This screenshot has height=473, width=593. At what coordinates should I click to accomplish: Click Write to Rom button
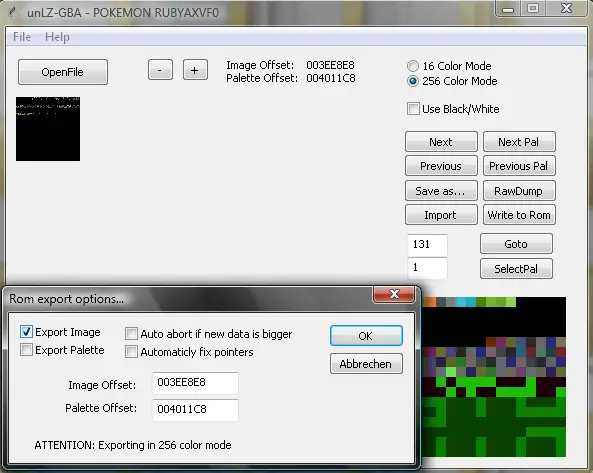click(519, 215)
